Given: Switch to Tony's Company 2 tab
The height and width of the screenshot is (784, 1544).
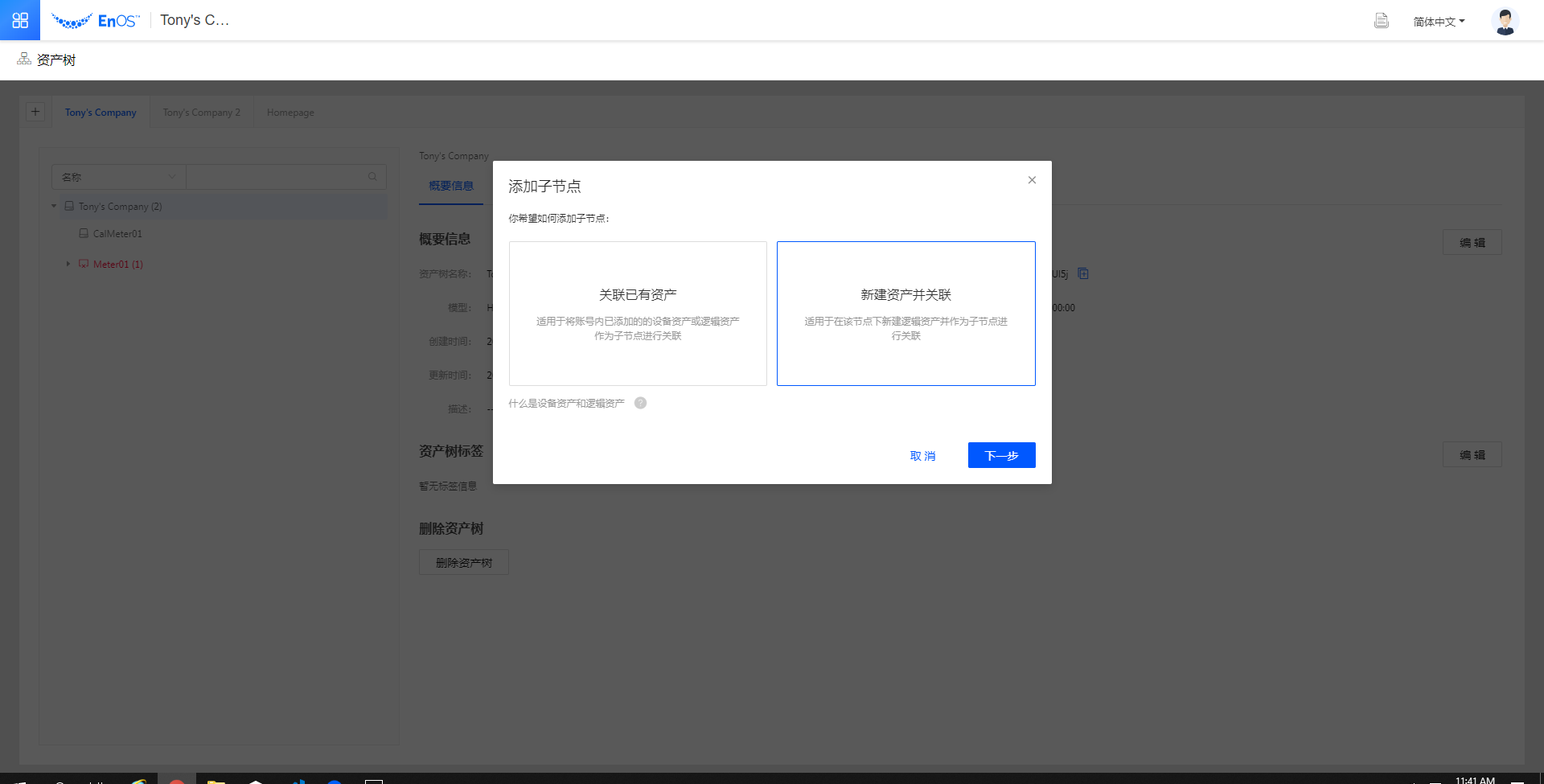Looking at the screenshot, I should click(x=201, y=113).
